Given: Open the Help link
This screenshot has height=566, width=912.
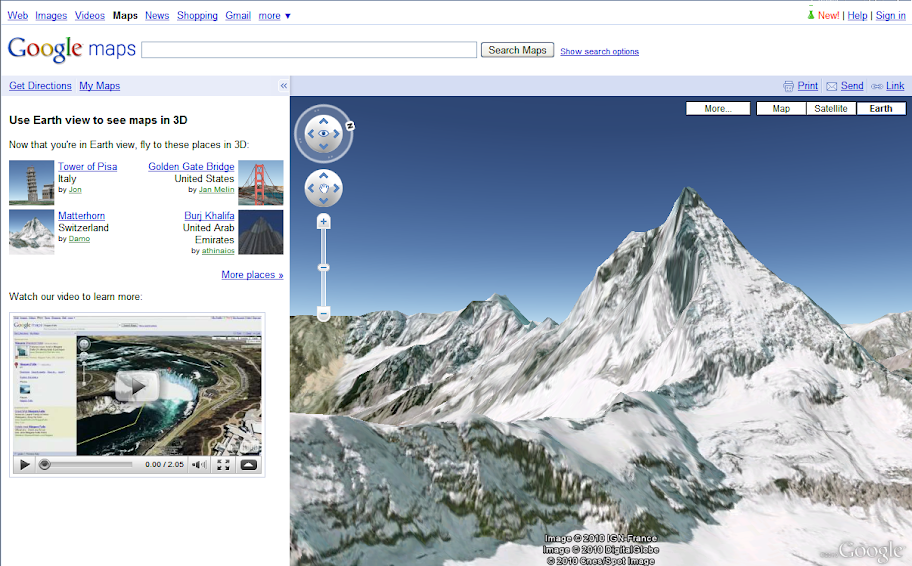Looking at the screenshot, I should 857,16.
